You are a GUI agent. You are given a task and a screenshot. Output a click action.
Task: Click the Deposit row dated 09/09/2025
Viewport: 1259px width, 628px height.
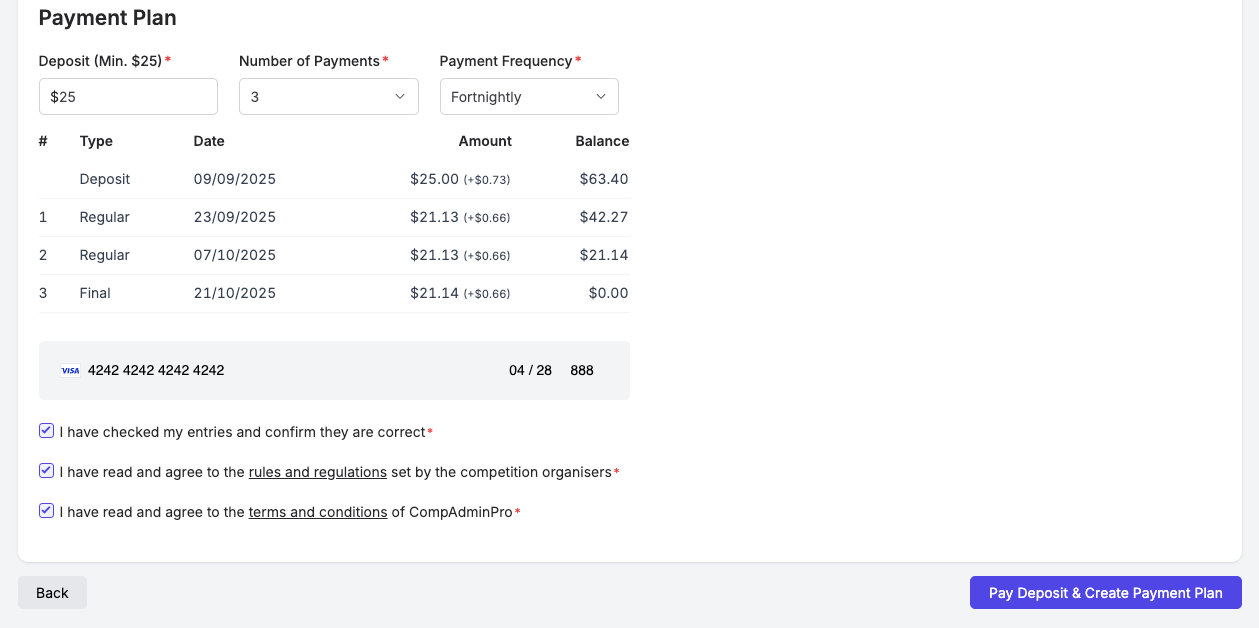334,179
